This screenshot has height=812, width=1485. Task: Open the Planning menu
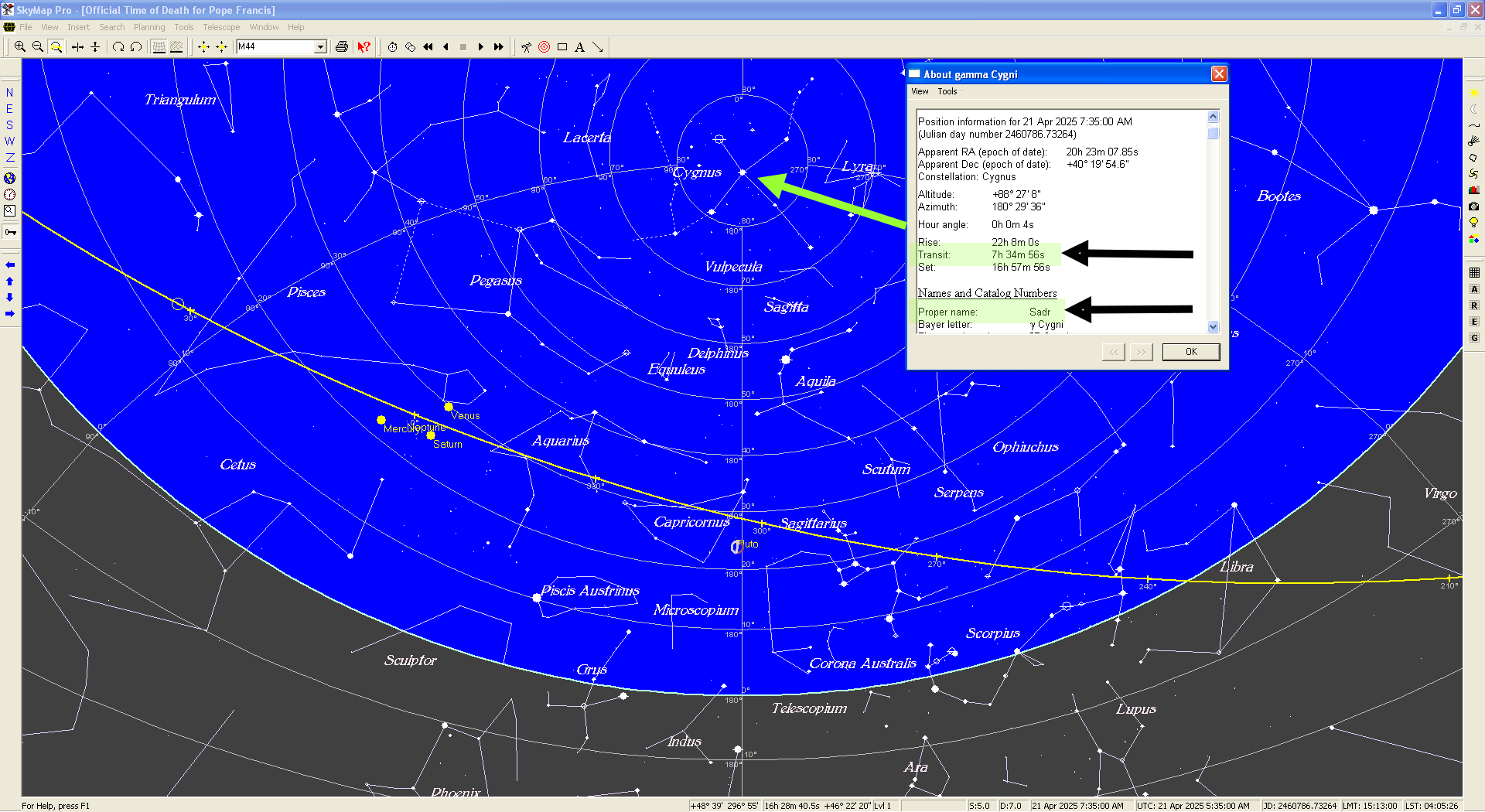tap(149, 27)
